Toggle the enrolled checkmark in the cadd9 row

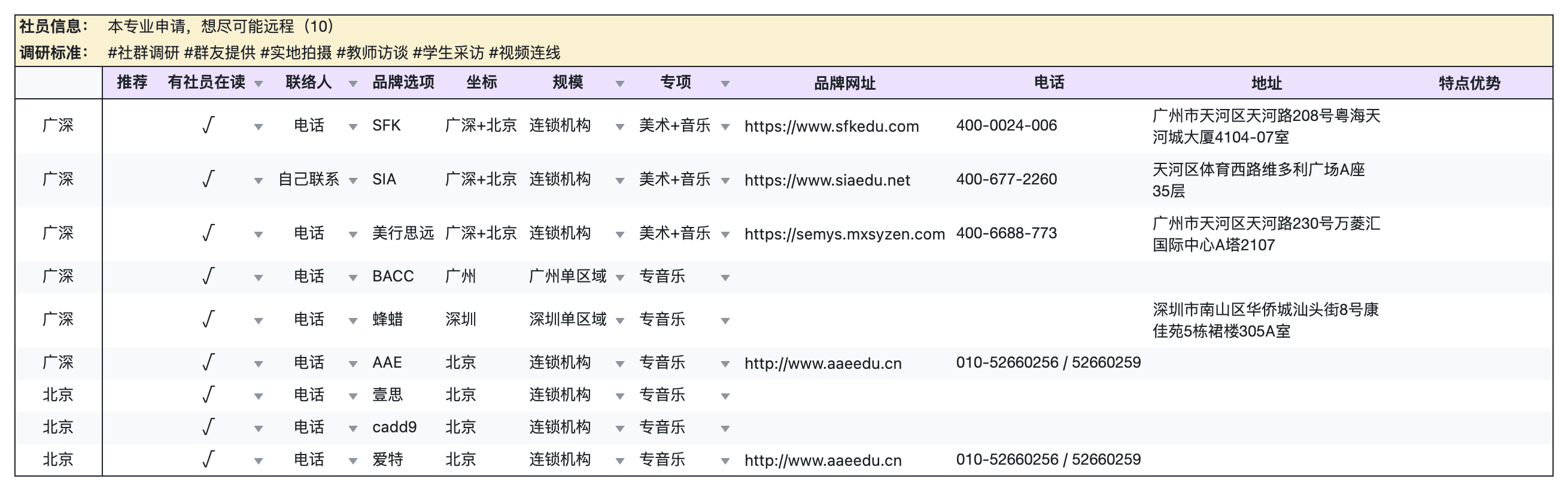[208, 427]
